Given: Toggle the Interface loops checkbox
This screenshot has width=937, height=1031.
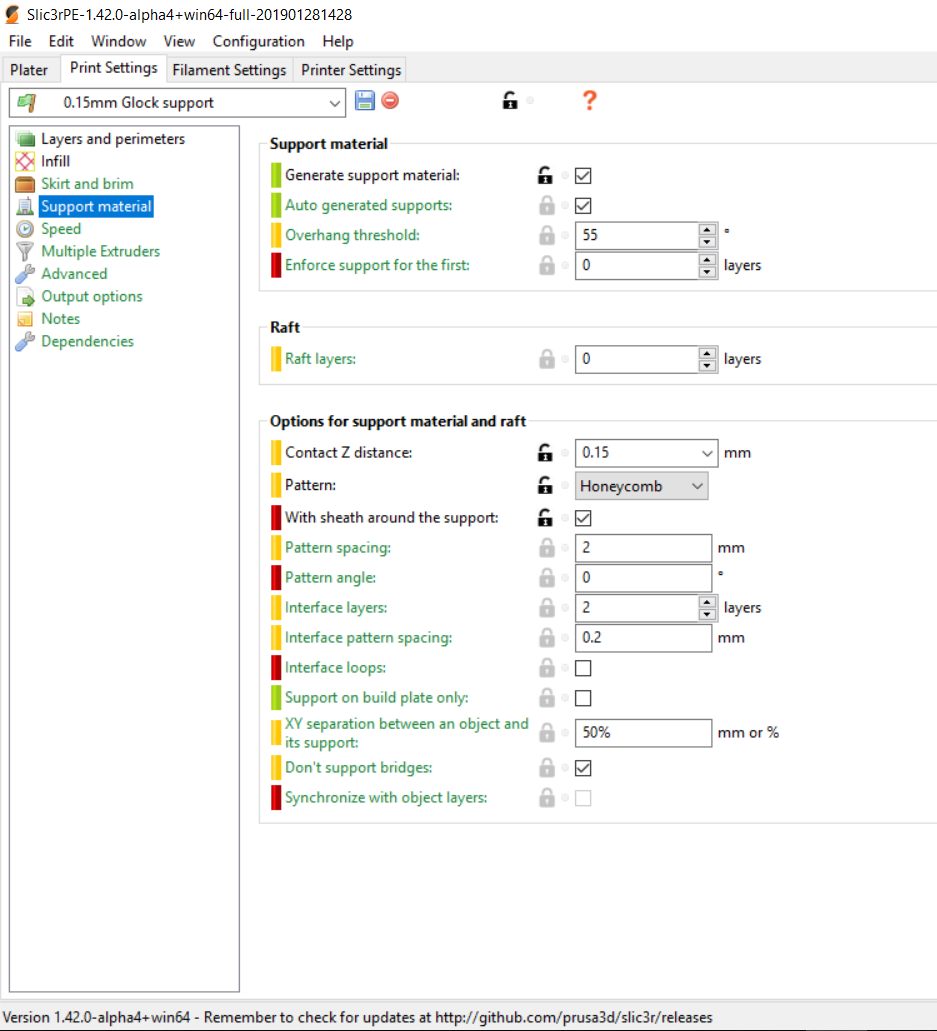Looking at the screenshot, I should [x=583, y=668].
